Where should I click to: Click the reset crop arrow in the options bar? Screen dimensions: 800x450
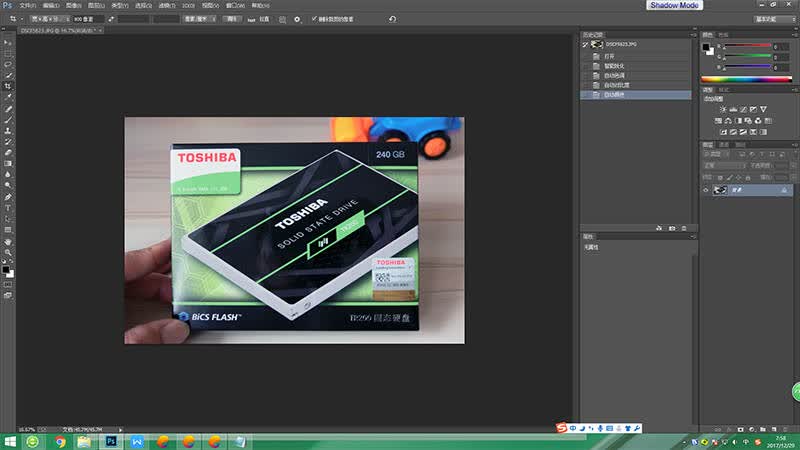coord(392,19)
